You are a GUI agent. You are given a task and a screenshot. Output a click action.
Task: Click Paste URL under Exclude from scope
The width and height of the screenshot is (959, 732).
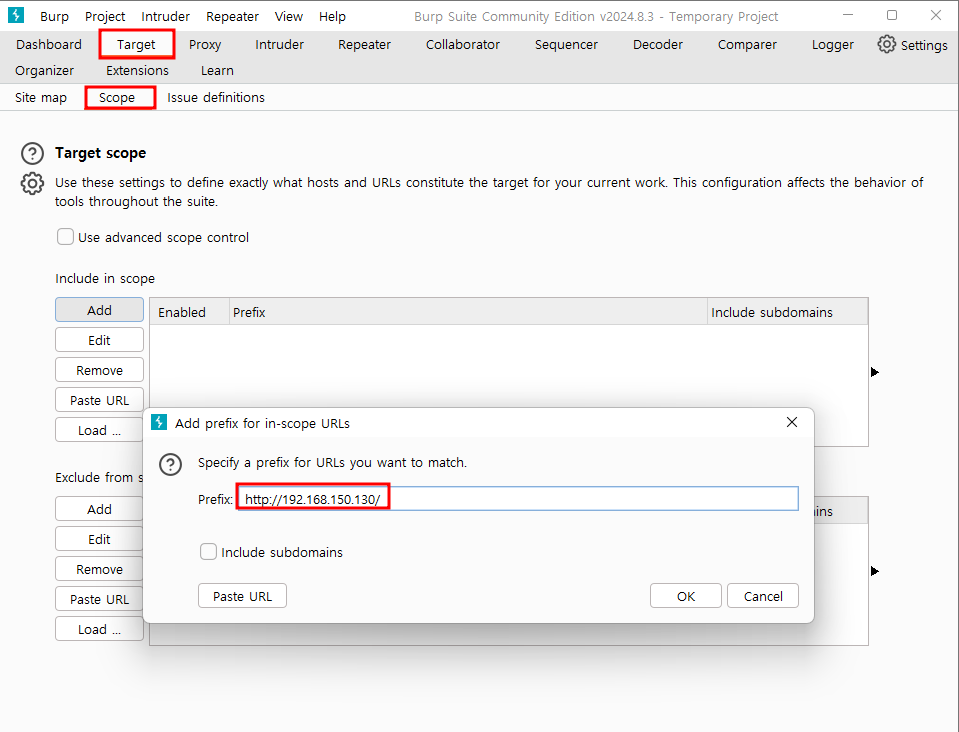pyautogui.click(x=100, y=599)
